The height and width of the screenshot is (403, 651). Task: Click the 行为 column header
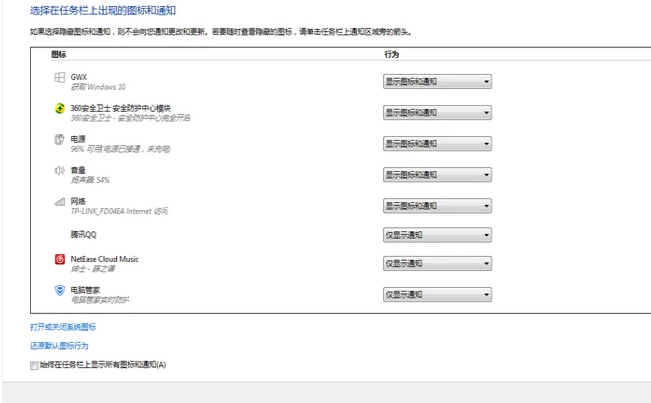[391, 53]
